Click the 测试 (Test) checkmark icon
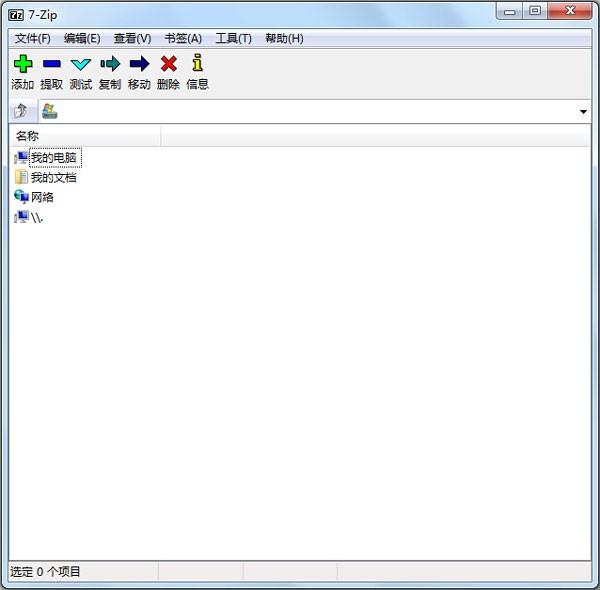 pyautogui.click(x=81, y=64)
